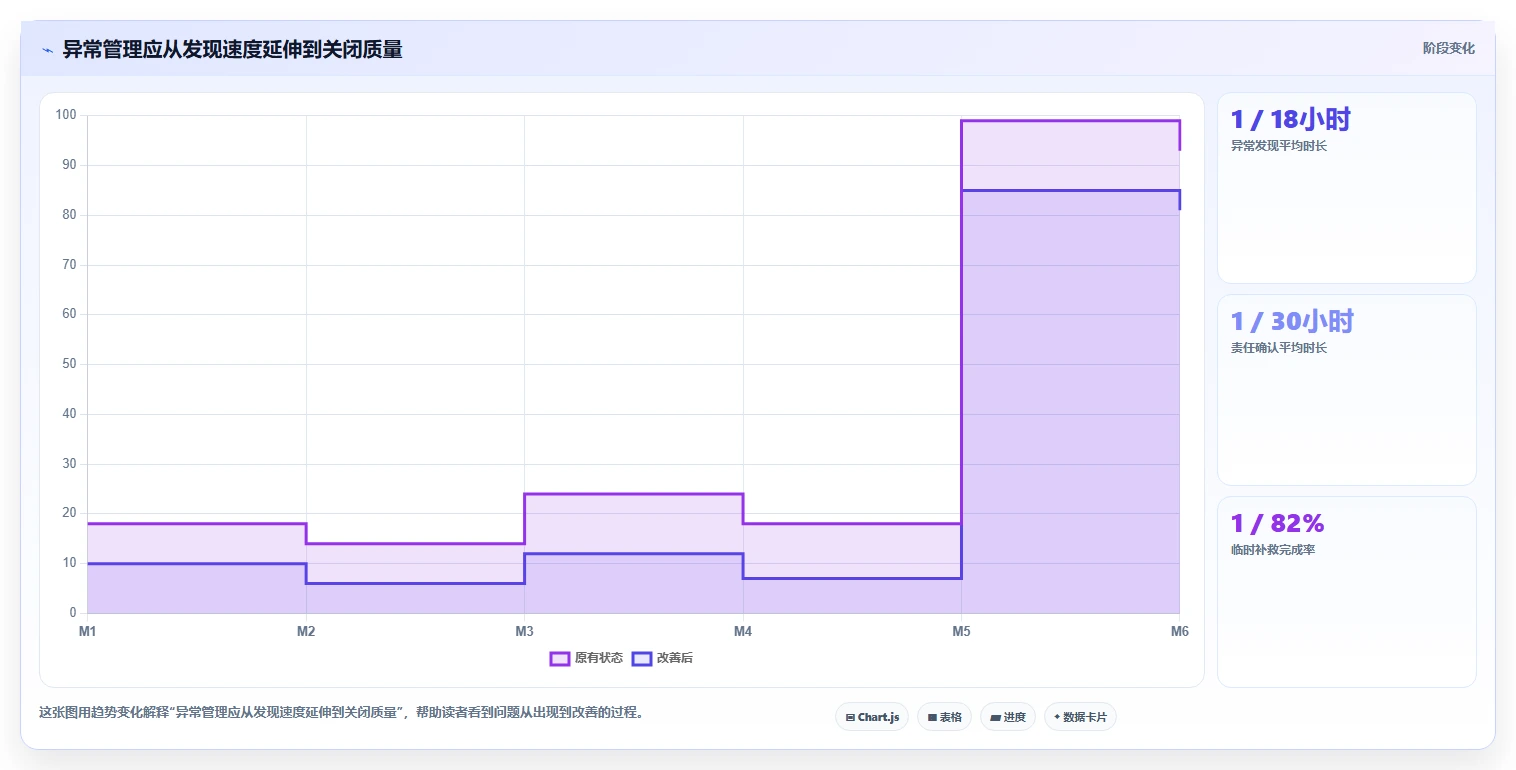This screenshot has width=1516, height=770.
Task: Click the 进度 tag
Action: pos(1008,717)
